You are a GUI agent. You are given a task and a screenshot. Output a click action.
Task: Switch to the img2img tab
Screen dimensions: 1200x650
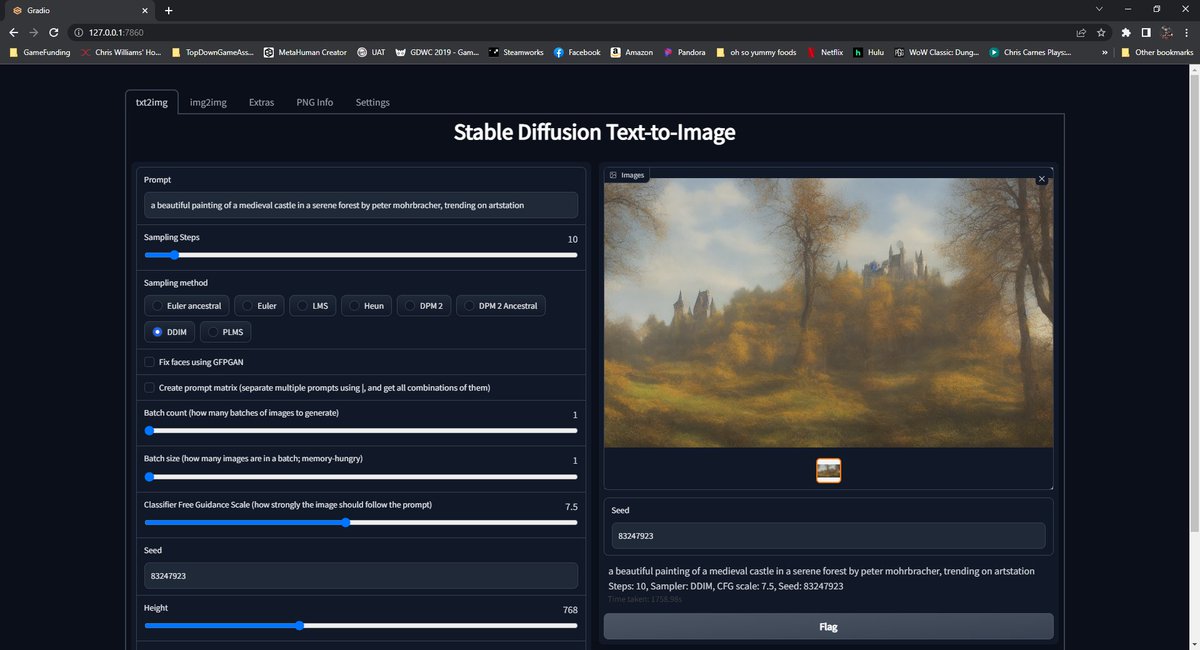point(207,102)
